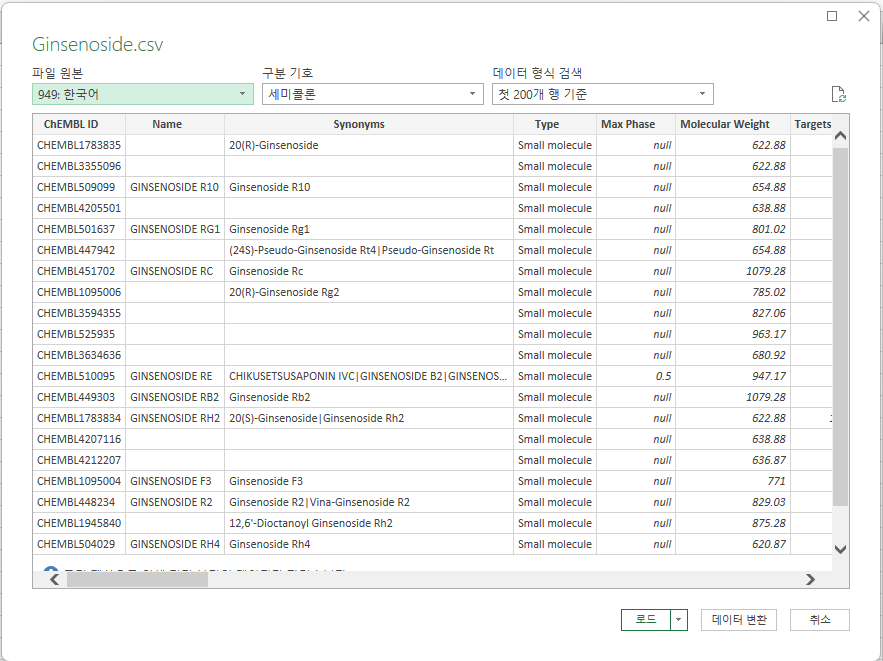Select the ChEMBL ID column header
The height and width of the screenshot is (661, 883).
point(79,124)
